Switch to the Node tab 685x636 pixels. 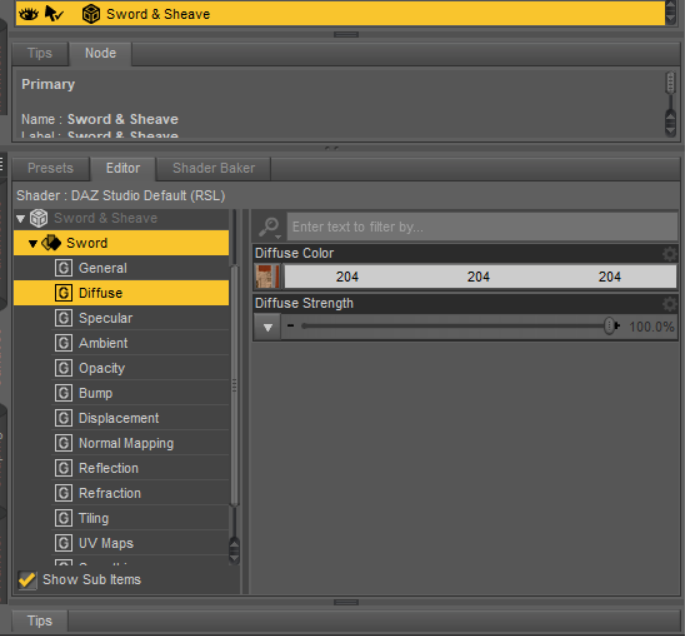tap(100, 54)
